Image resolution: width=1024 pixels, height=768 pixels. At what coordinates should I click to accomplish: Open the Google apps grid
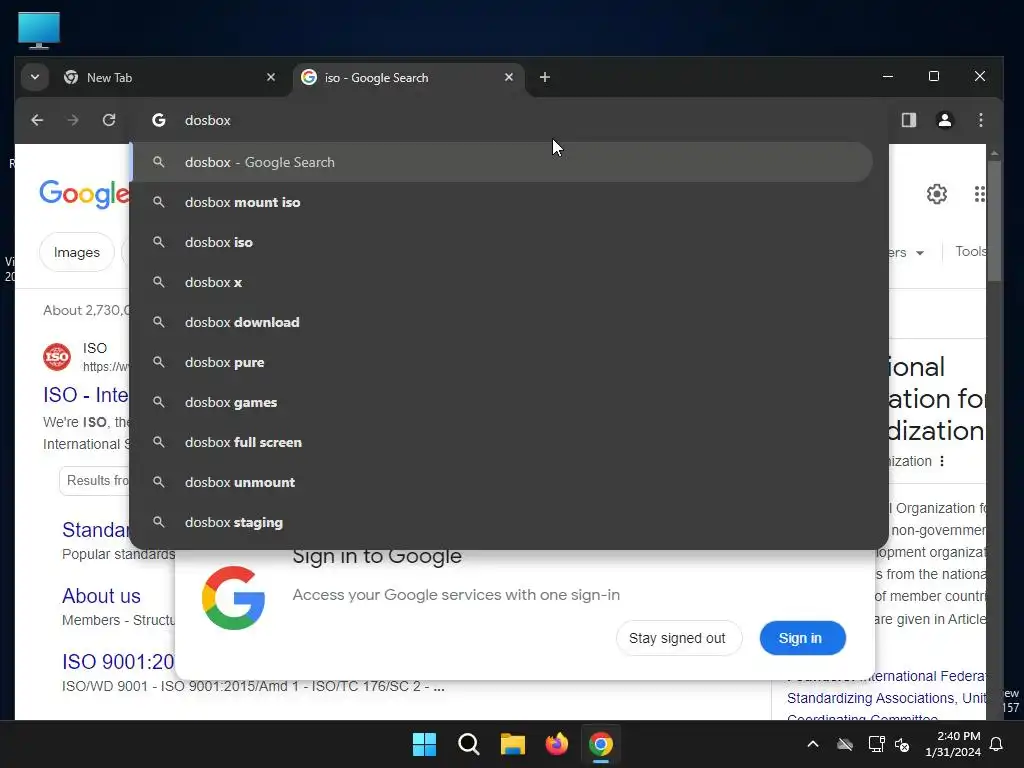click(x=980, y=194)
